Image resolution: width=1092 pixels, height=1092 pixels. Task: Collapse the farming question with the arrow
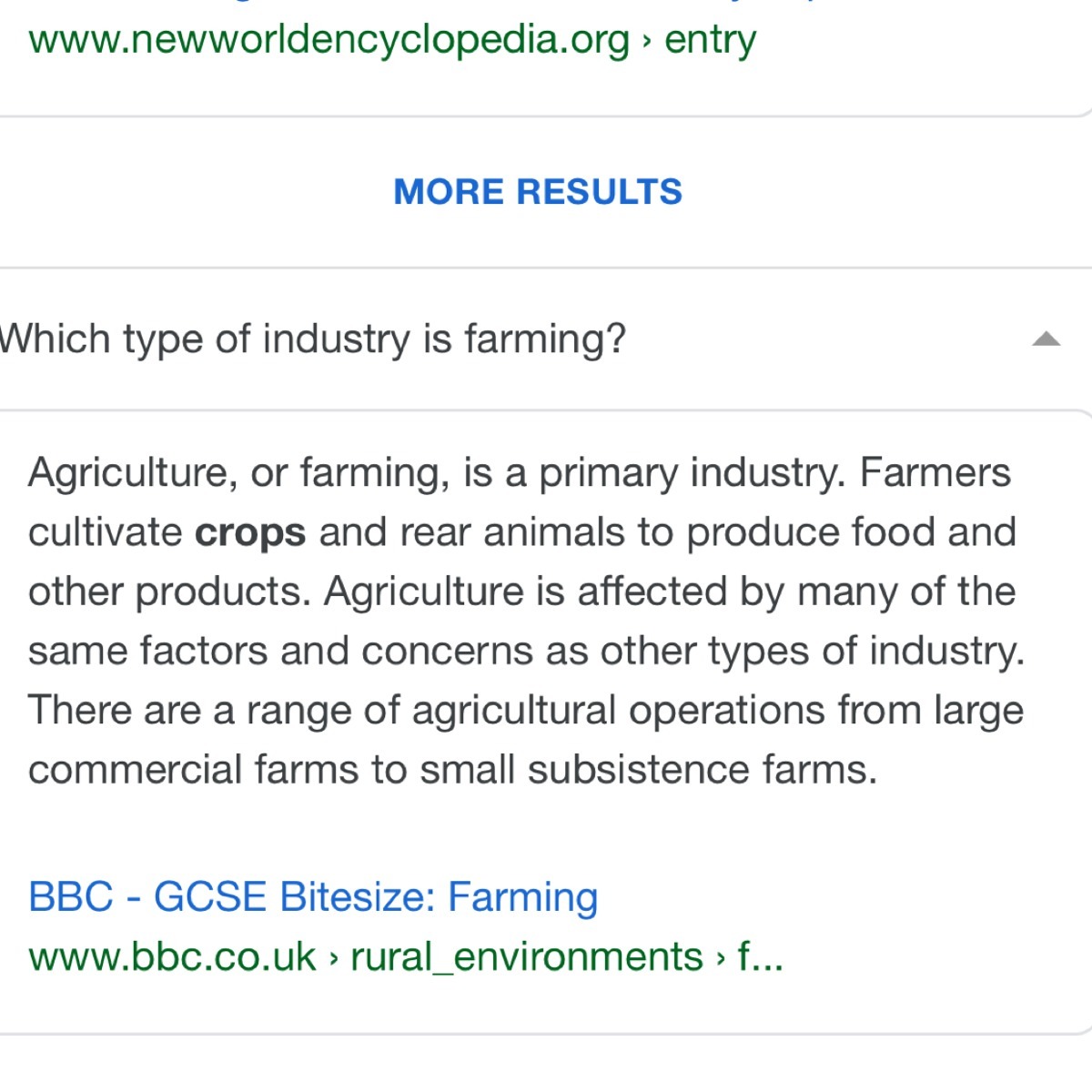[x=1046, y=340]
